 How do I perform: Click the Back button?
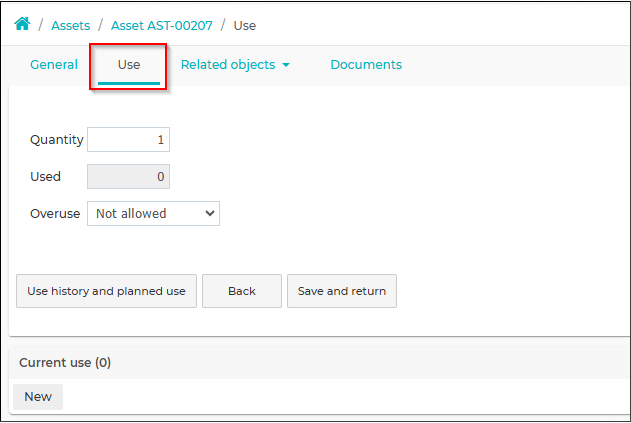click(242, 291)
